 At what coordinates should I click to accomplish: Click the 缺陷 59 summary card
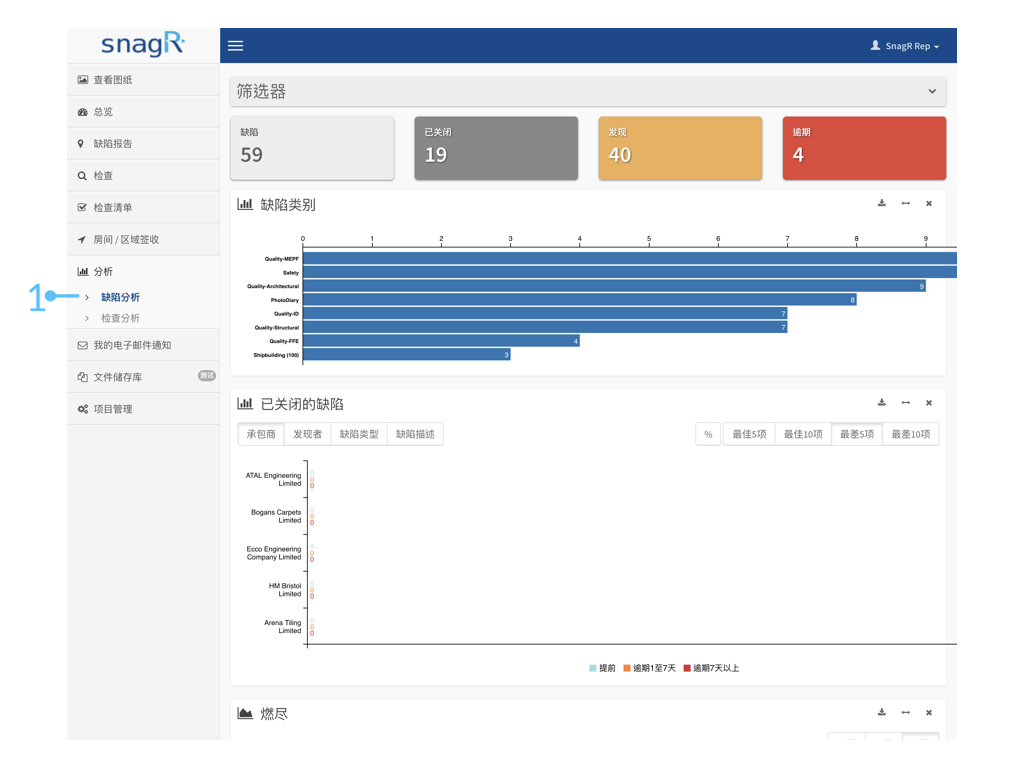pyautogui.click(x=312, y=148)
